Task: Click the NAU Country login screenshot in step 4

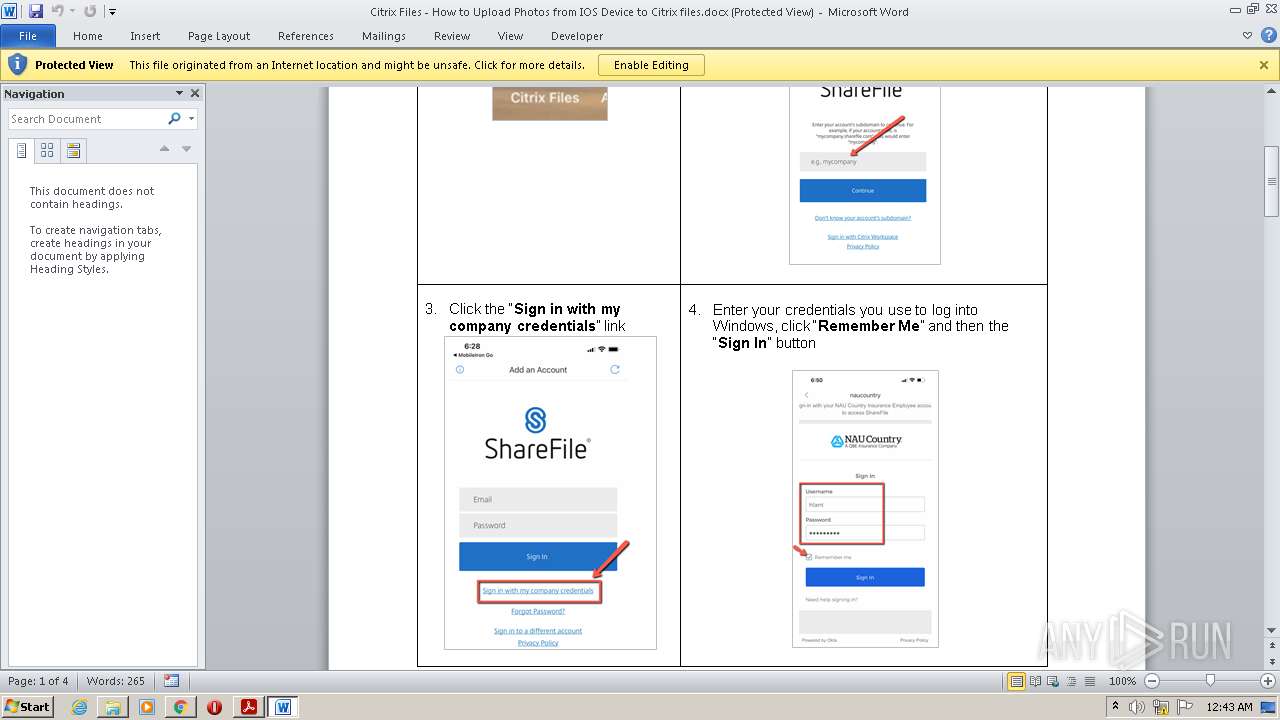Action: 865,509
